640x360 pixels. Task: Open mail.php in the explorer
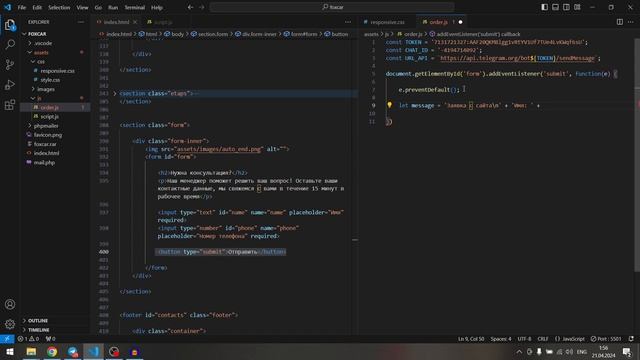coord(44,162)
